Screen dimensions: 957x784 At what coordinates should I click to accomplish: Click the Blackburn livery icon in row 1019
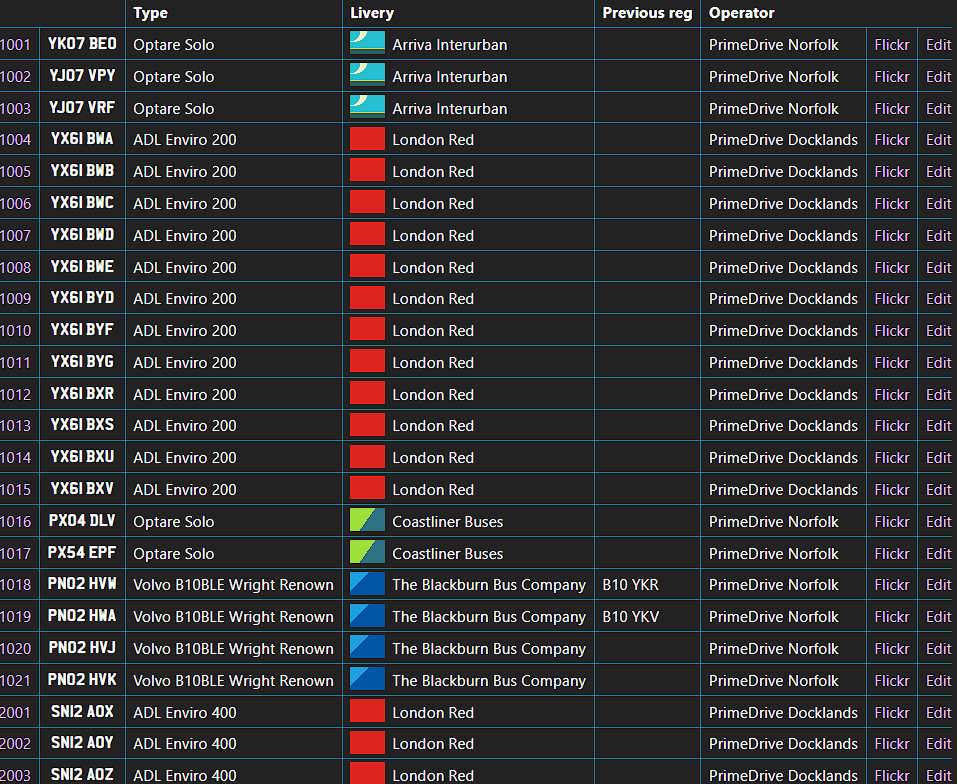point(367,617)
